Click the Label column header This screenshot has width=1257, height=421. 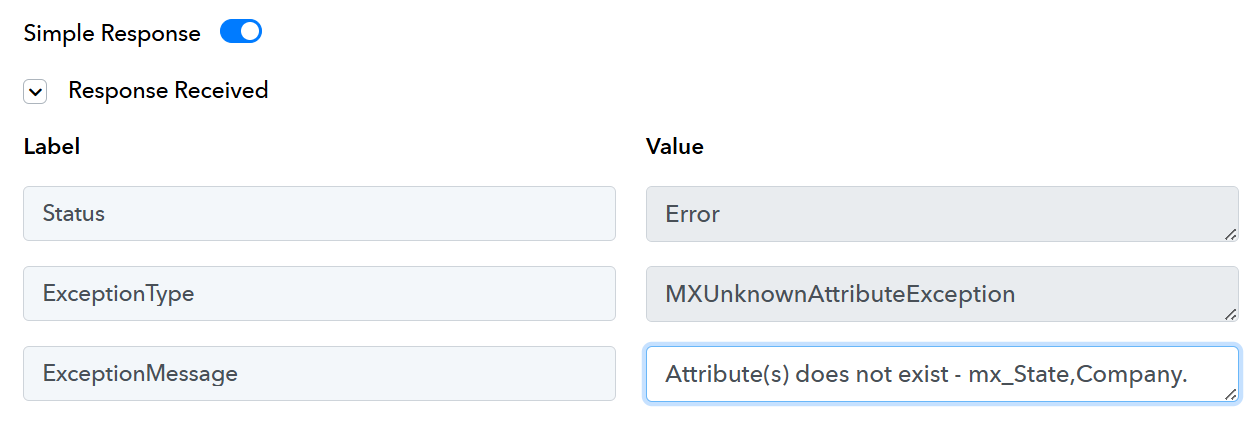(52, 146)
